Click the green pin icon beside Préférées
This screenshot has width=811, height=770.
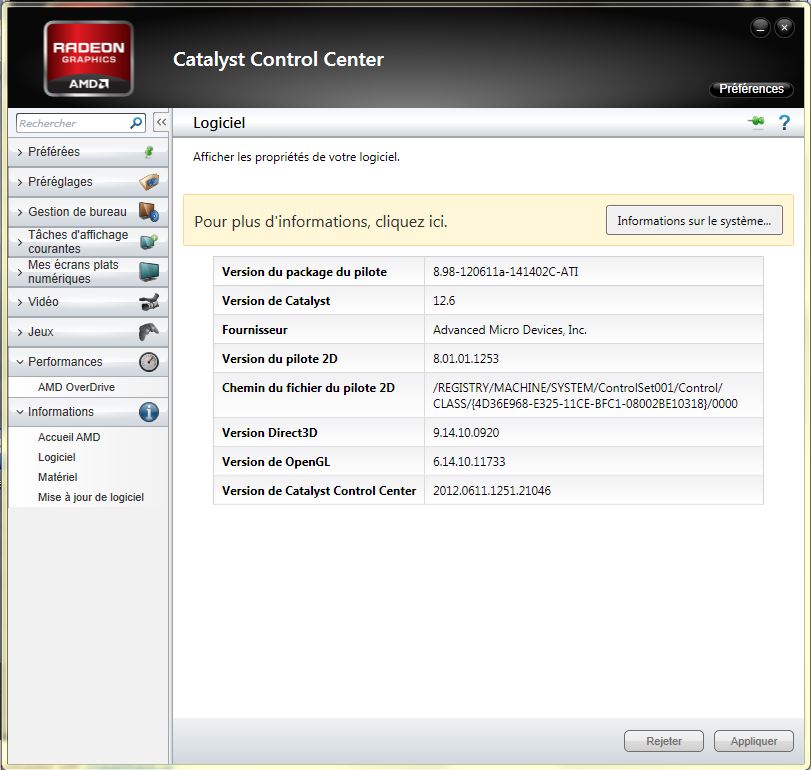(x=149, y=152)
